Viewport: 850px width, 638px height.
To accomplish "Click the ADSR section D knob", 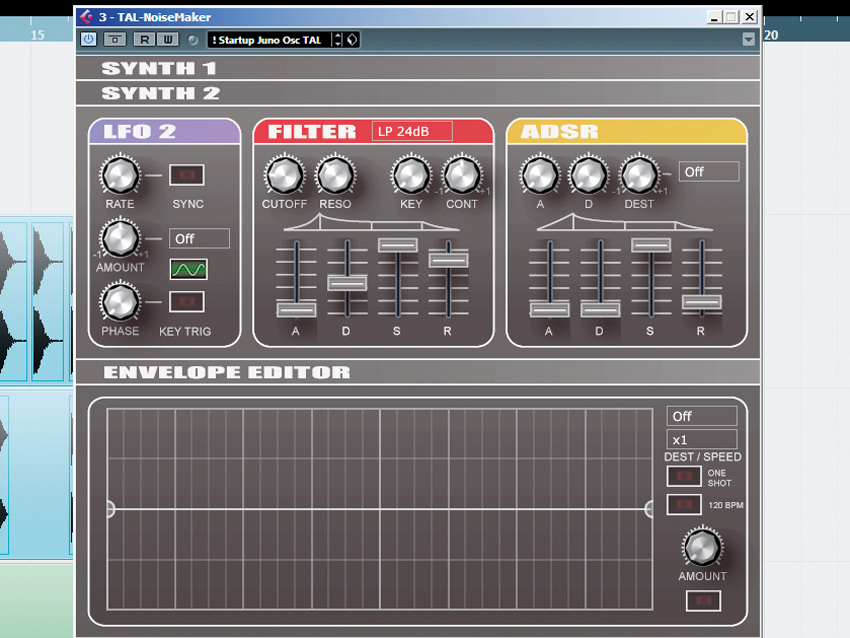I will pyautogui.click(x=589, y=175).
